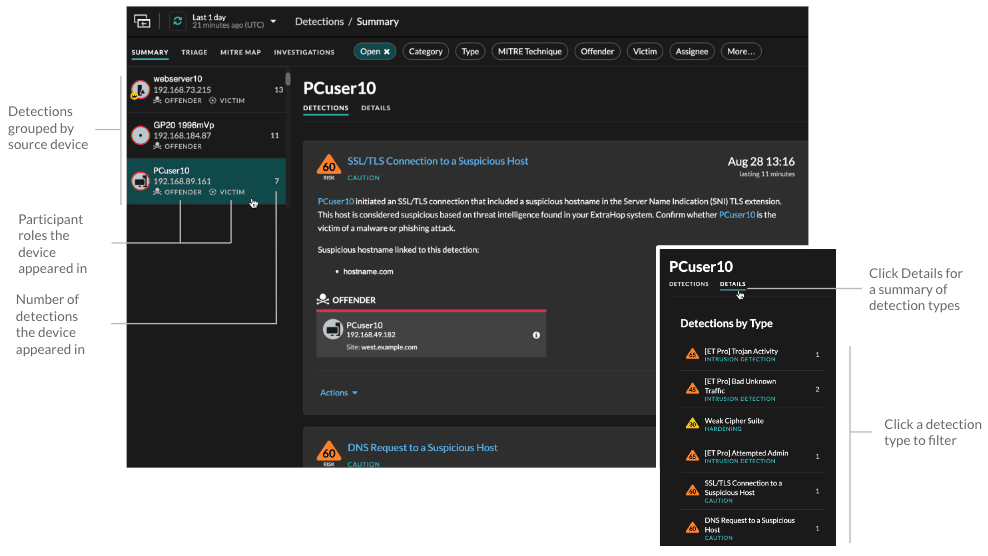The height and width of the screenshot is (556, 988).
Task: Click the GP20 1996mVp device icon
Action: tap(140, 135)
